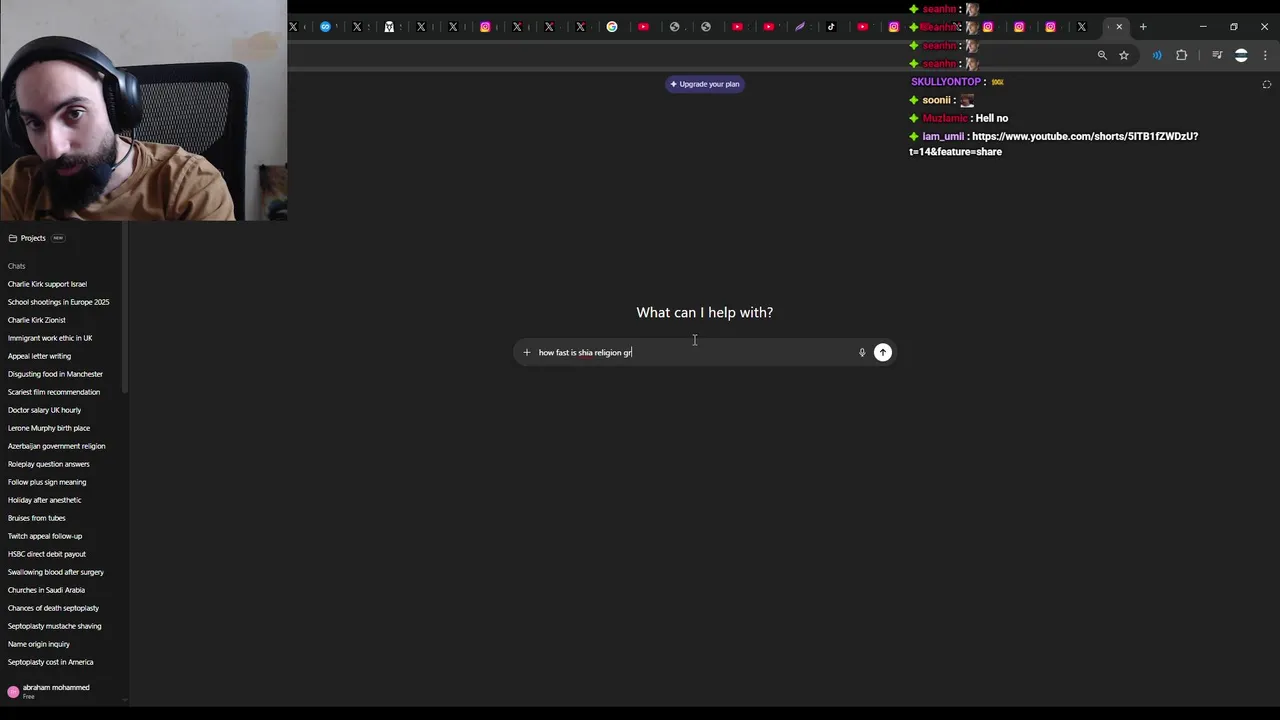
Task: Click Muzlamic's 'Hell no' chat message
Action: 991,118
